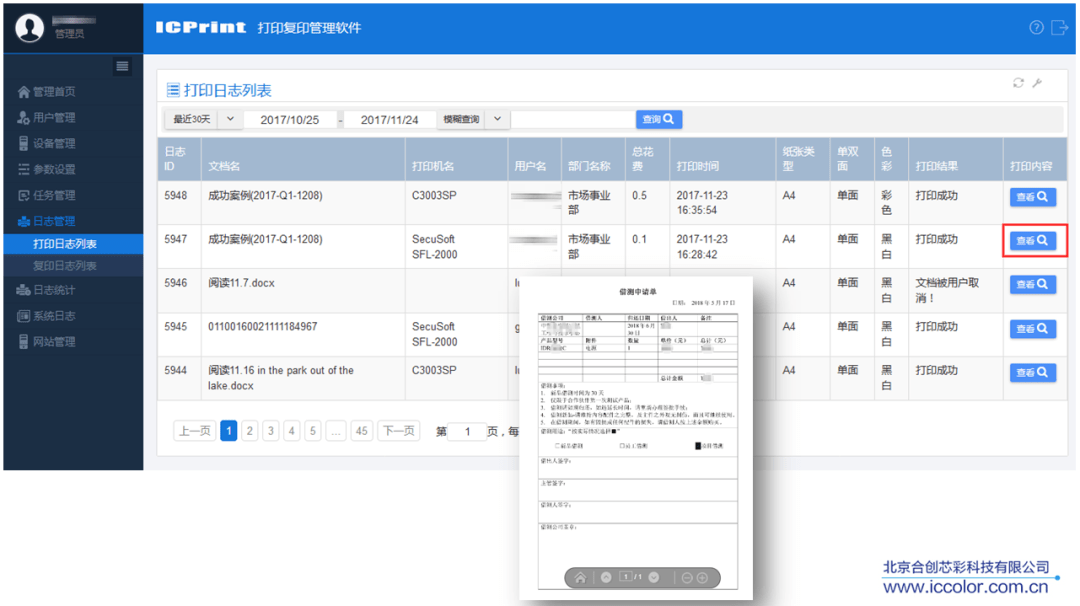Zoom out of the preview with the minus icon
Viewport: 1080px width, 606px height.
coord(687,576)
